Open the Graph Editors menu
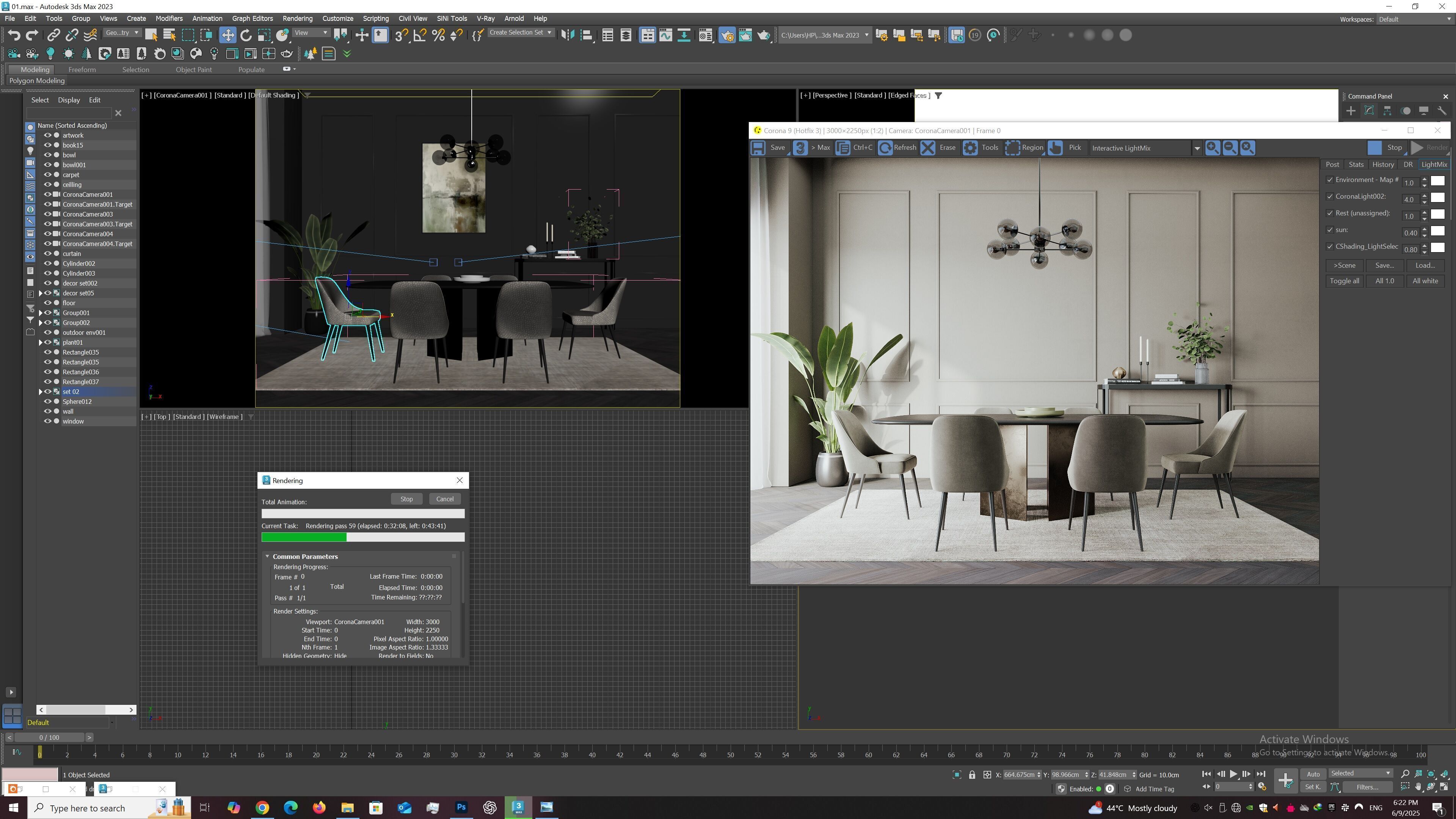This screenshot has width=1456, height=819. [x=252, y=19]
